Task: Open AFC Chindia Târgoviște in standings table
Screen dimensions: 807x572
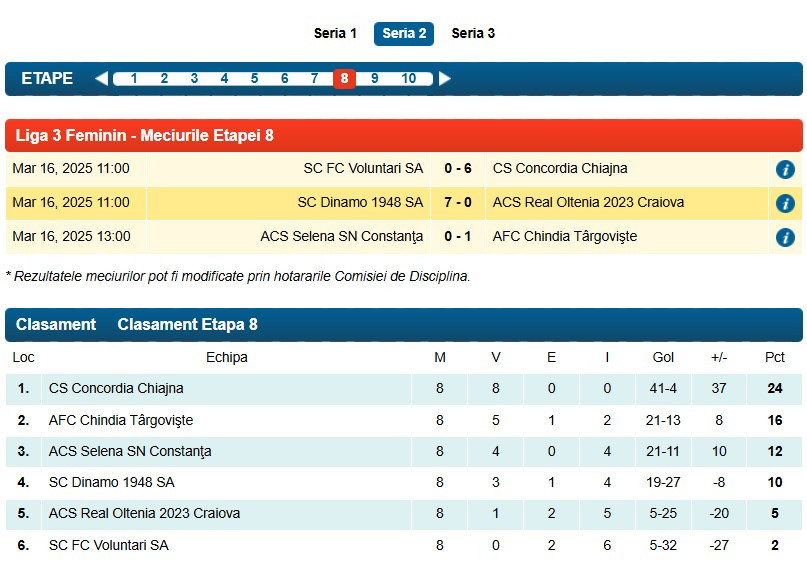Action: tap(121, 420)
